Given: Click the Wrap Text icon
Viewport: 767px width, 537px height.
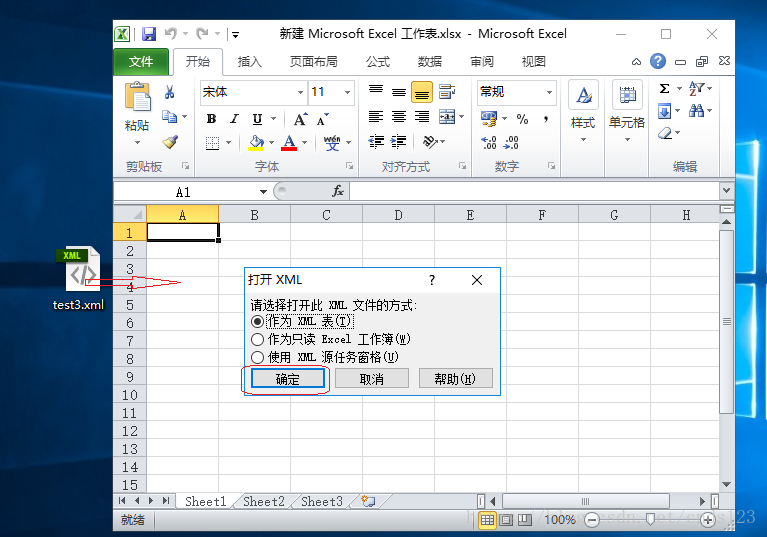Looking at the screenshot, I should (447, 91).
